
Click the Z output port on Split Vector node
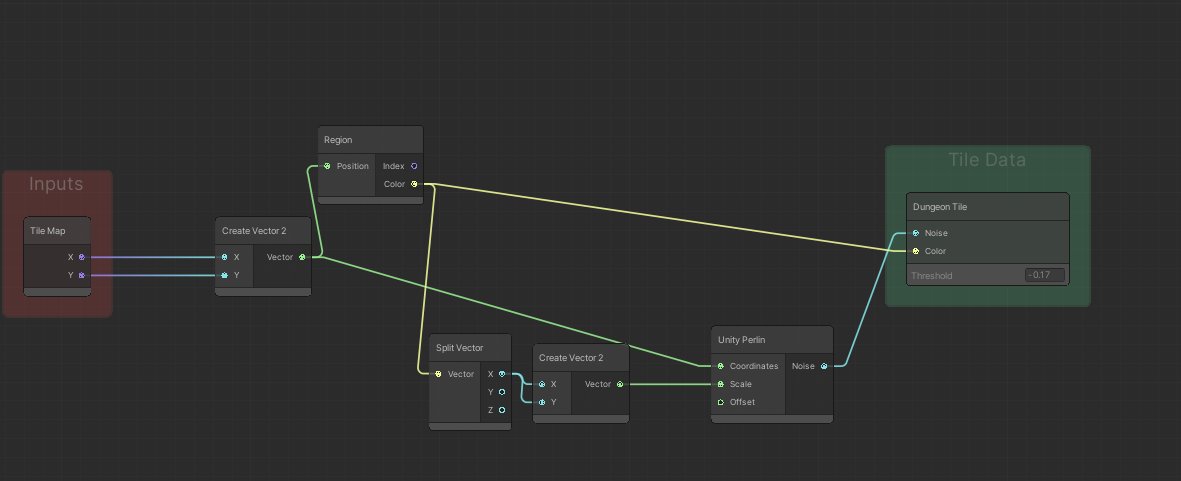click(x=502, y=410)
